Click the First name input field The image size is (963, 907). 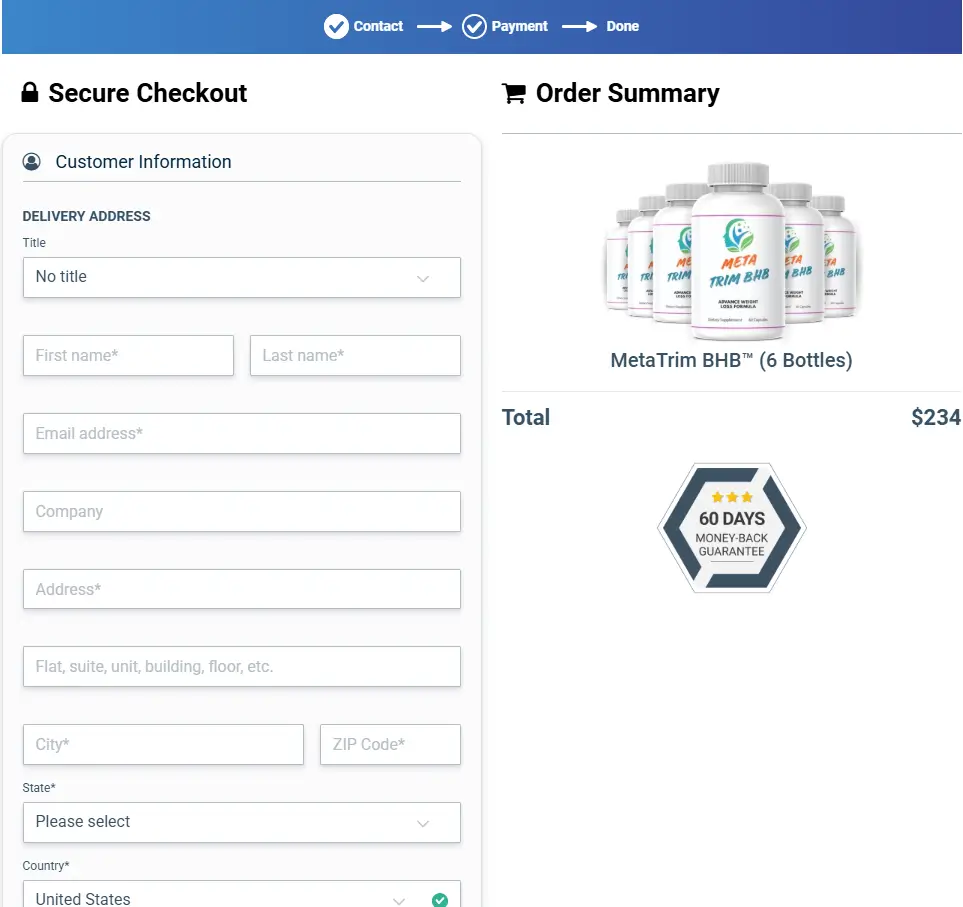128,355
